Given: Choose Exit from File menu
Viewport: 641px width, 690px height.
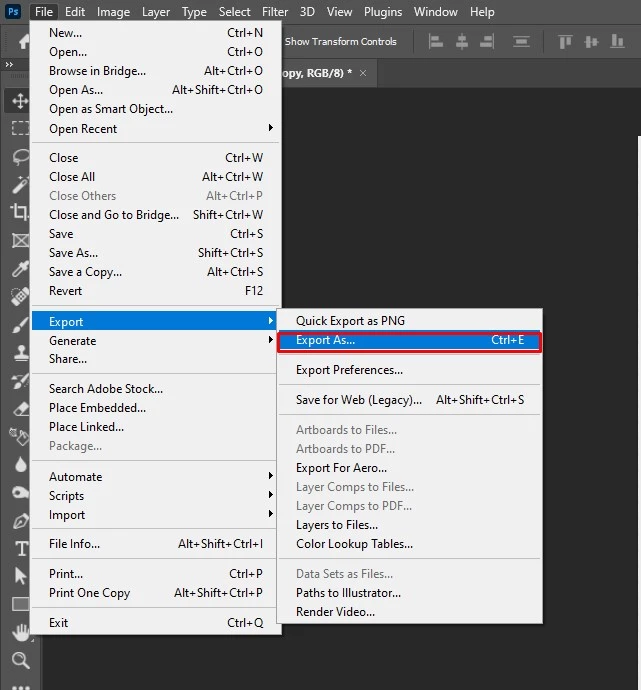Looking at the screenshot, I should coord(156,622).
